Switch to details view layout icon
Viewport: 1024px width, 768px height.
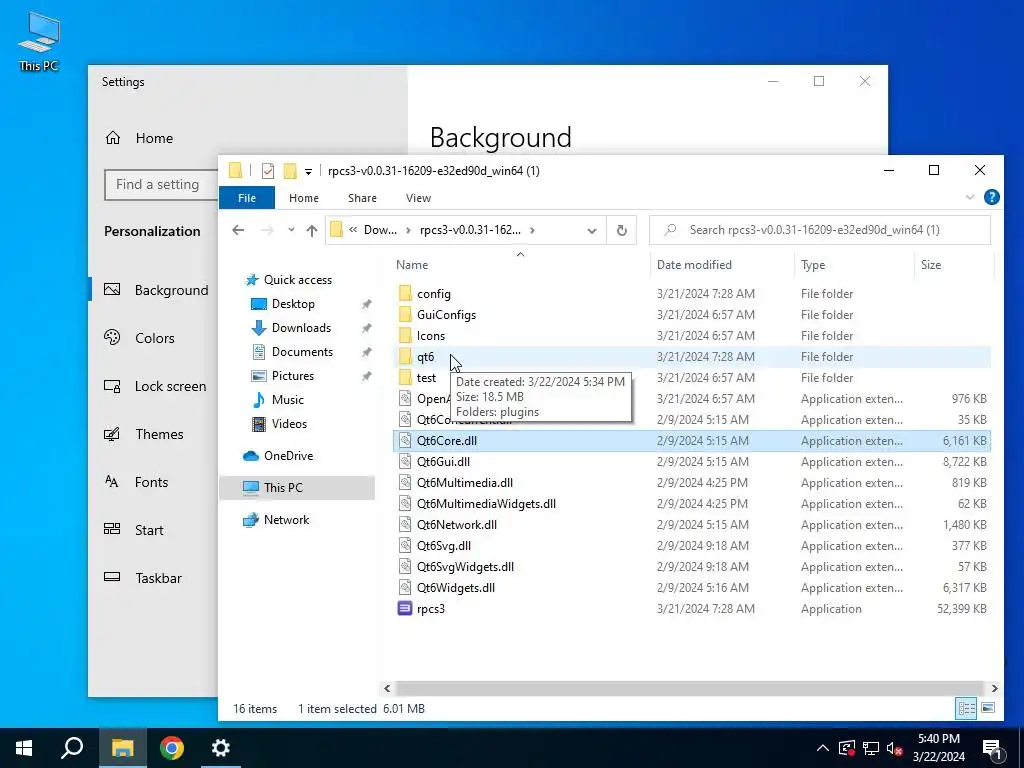(967, 708)
